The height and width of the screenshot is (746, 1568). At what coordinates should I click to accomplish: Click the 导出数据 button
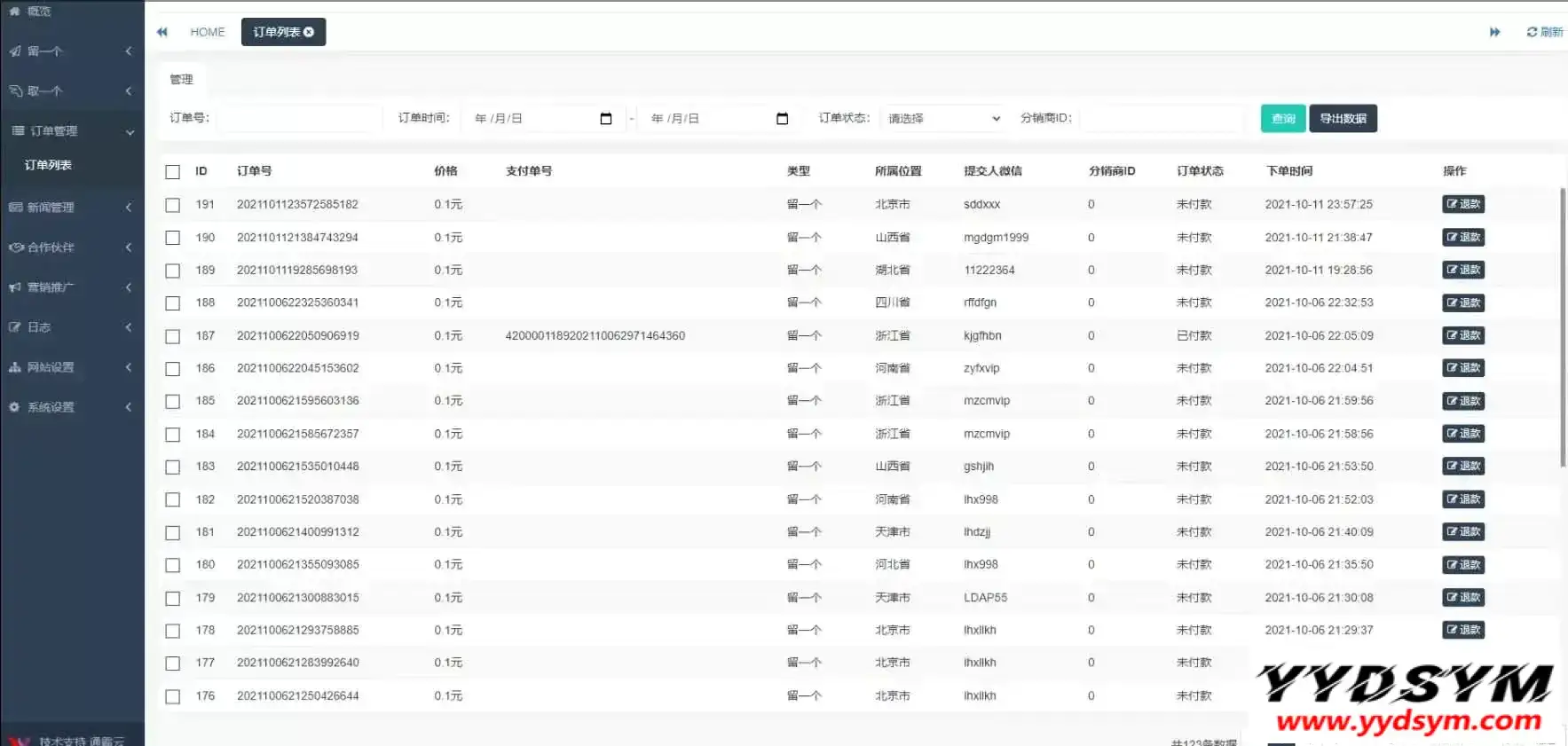(x=1343, y=119)
